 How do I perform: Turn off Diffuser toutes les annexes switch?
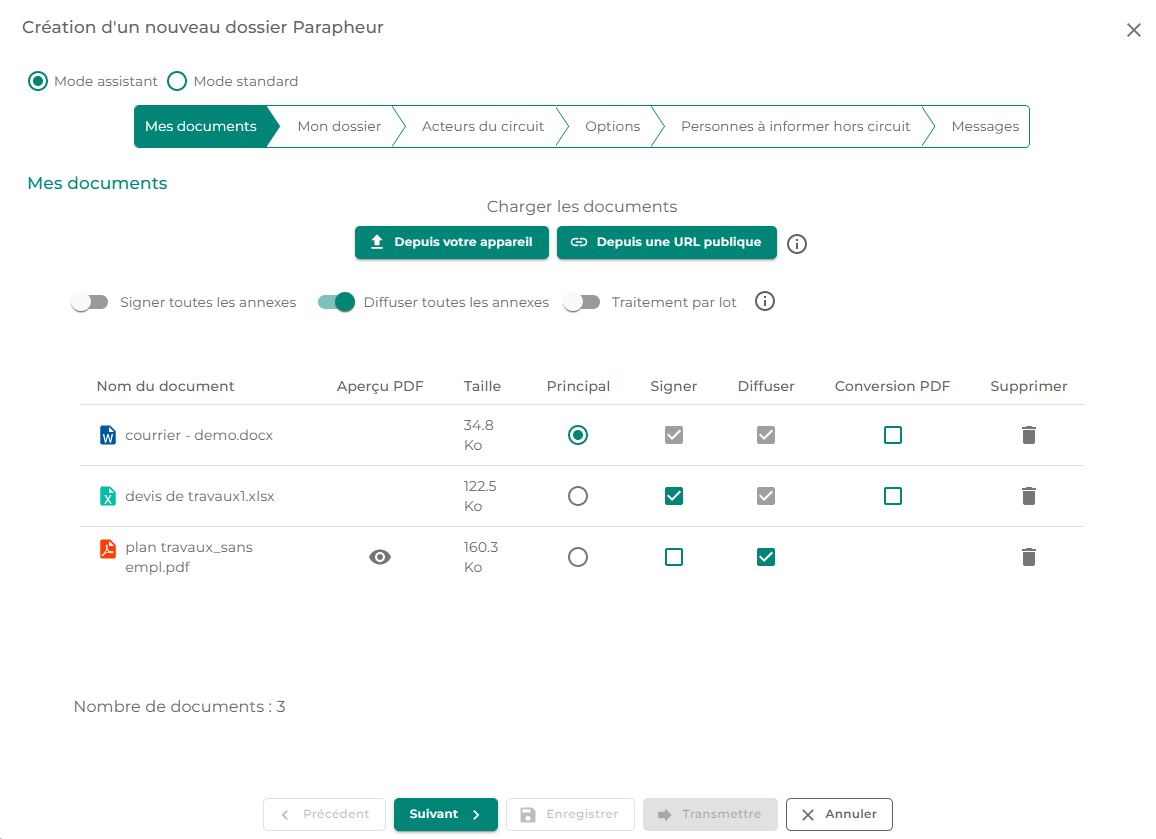coord(336,302)
